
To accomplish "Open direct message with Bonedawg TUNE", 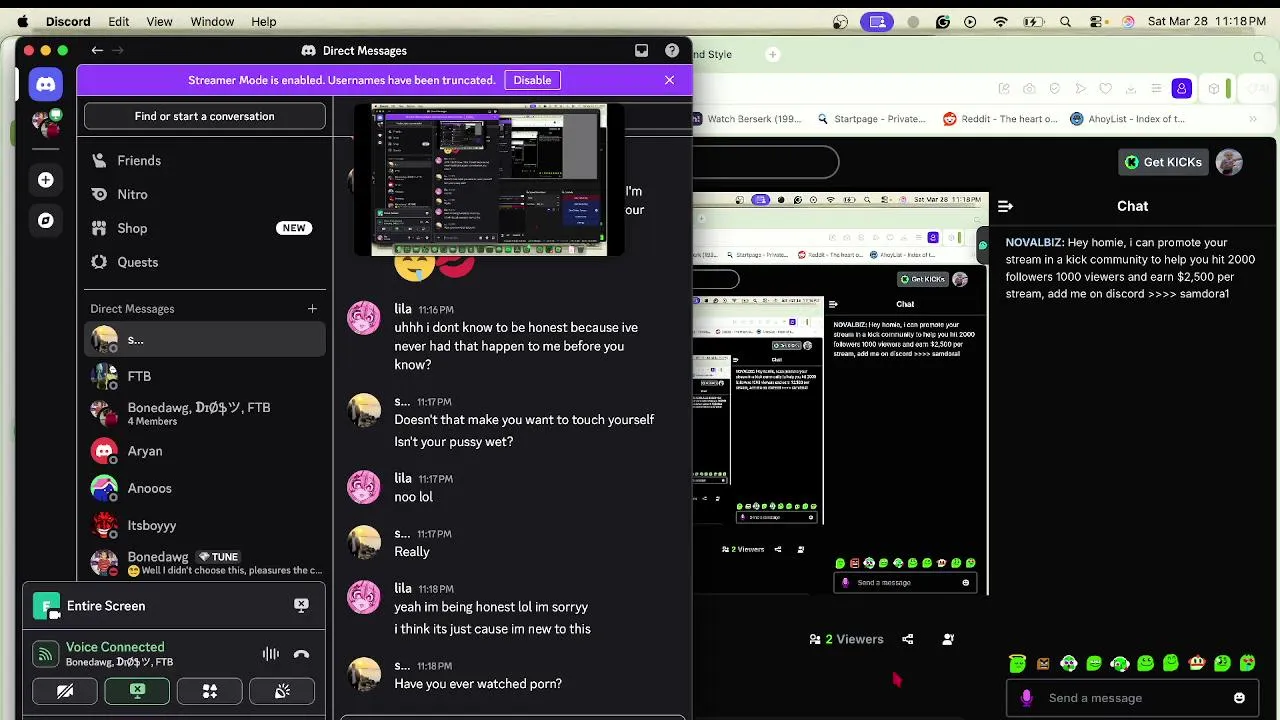I will 204,562.
